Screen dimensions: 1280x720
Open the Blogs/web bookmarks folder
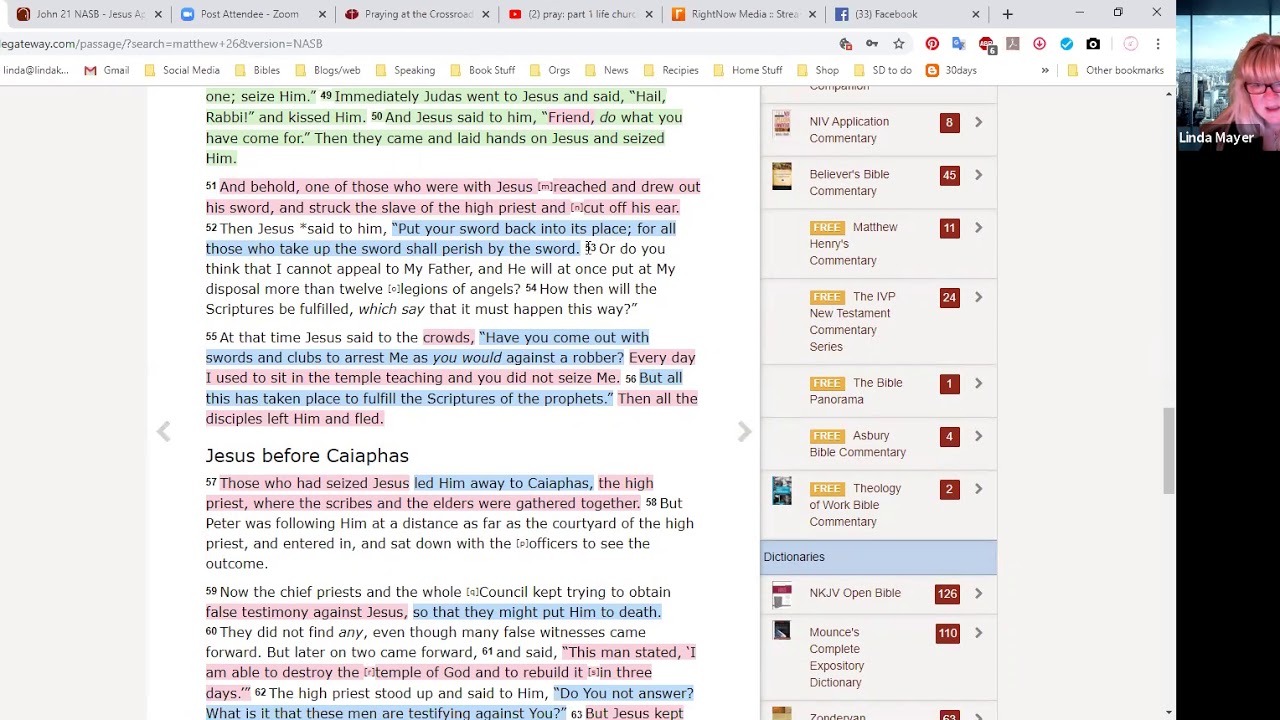pos(327,70)
